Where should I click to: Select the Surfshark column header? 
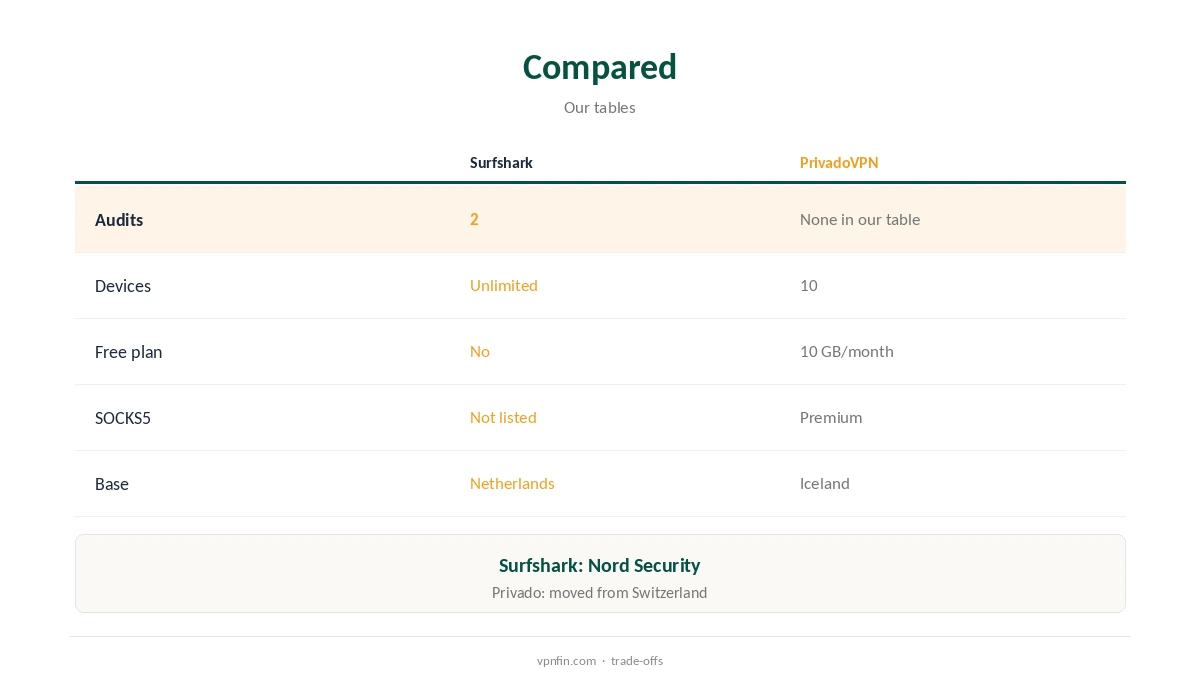tap(501, 163)
